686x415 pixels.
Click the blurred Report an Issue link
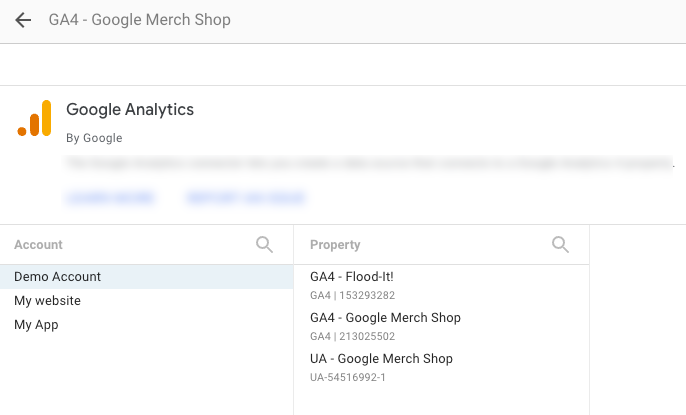(x=245, y=198)
